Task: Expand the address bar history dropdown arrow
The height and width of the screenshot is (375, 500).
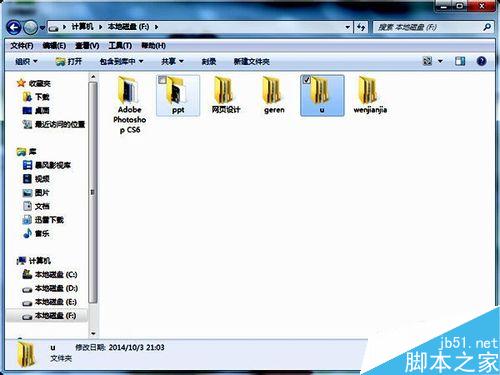Action: pos(347,27)
